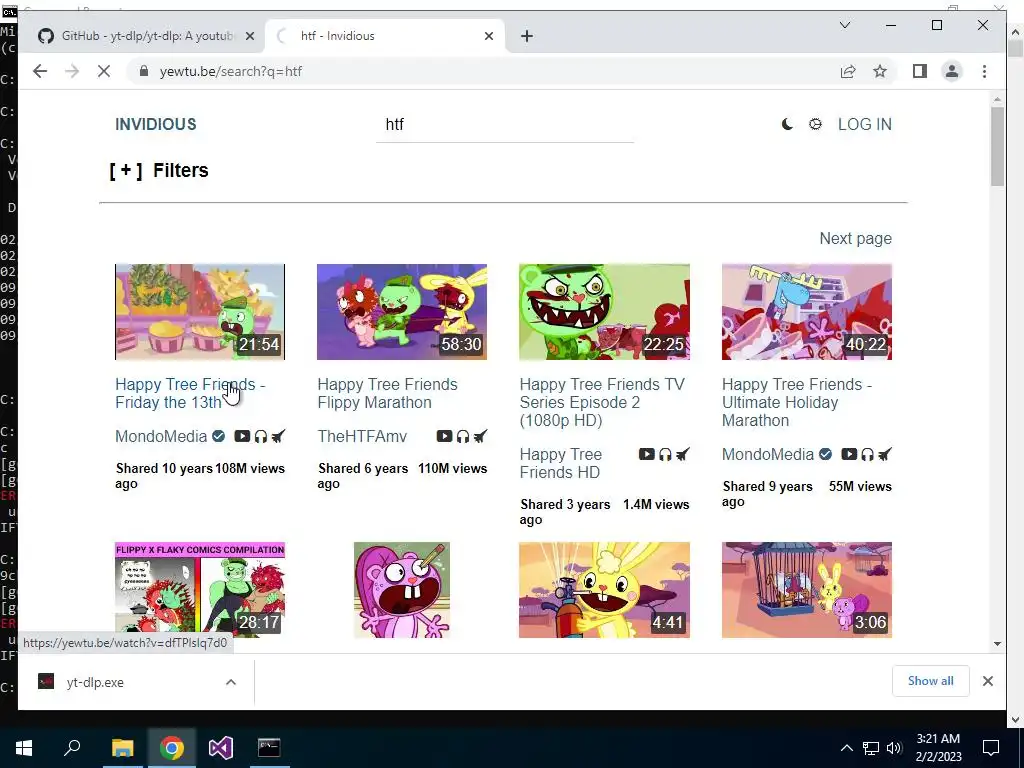Open the 40:22 Holiday Marathon thumbnail

(807, 312)
